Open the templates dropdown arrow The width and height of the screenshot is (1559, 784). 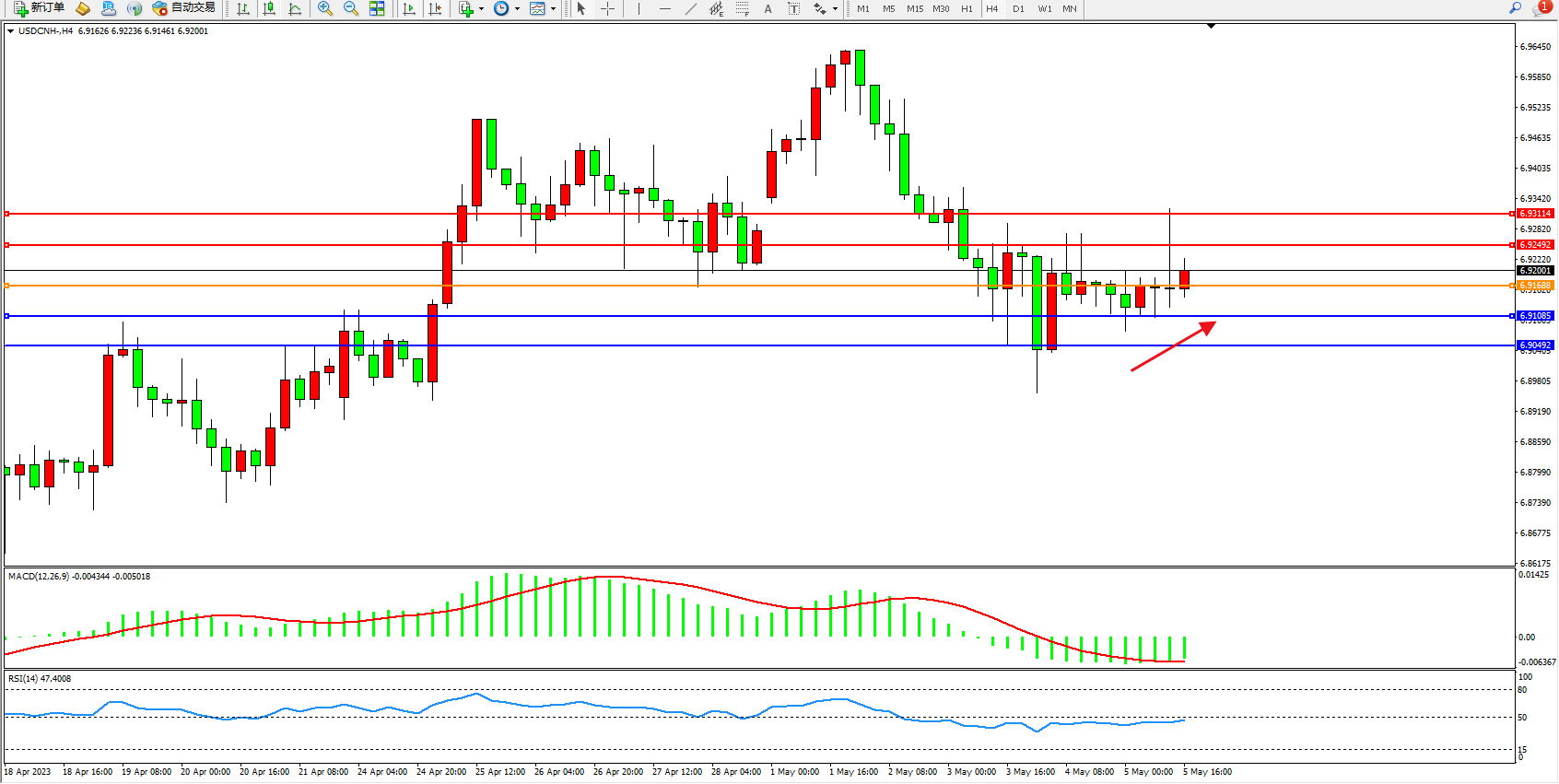click(553, 9)
